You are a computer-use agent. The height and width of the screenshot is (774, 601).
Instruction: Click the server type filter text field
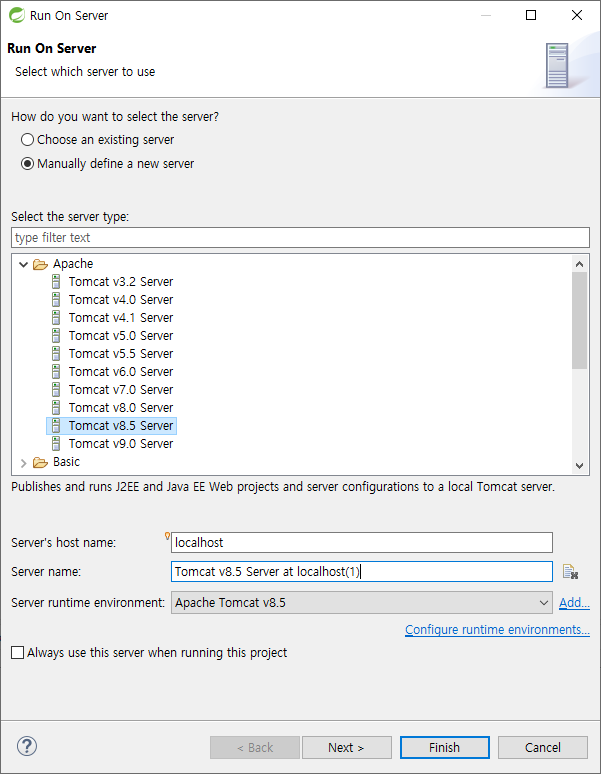click(300, 238)
